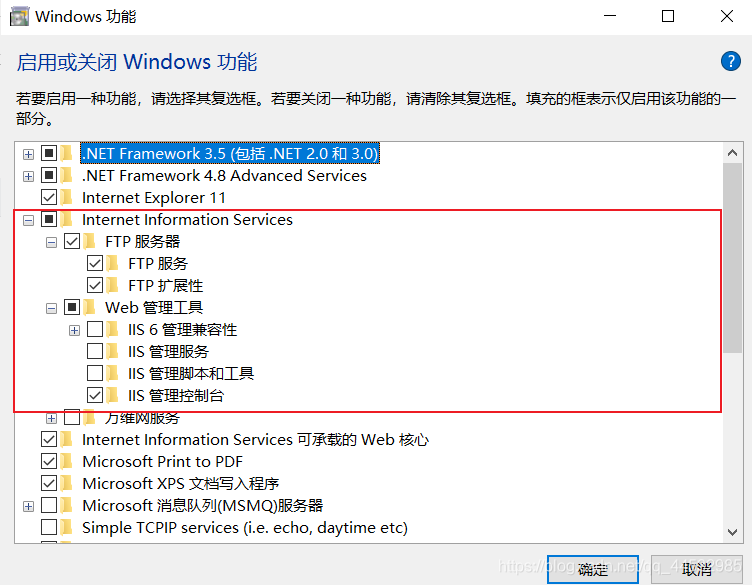
Task: Expand the .NET Framework 3.5 node
Action: (x=28, y=154)
